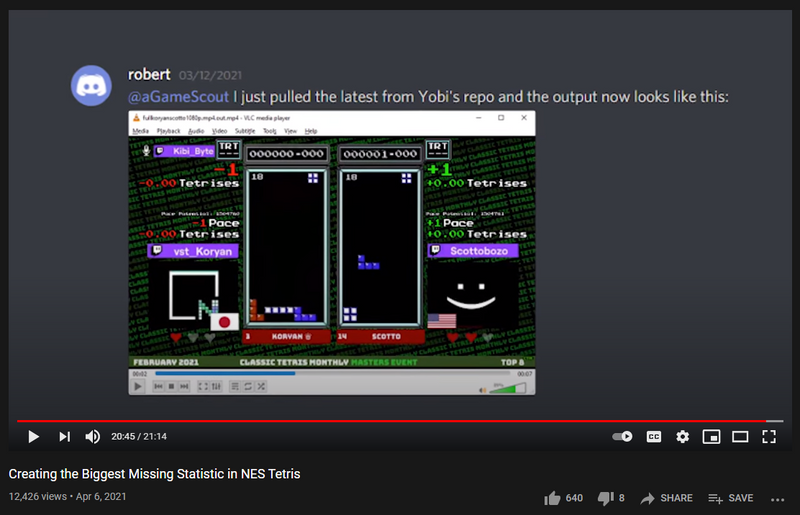Click the 640 like count
This screenshot has height=515, width=800.
pyautogui.click(x=574, y=498)
